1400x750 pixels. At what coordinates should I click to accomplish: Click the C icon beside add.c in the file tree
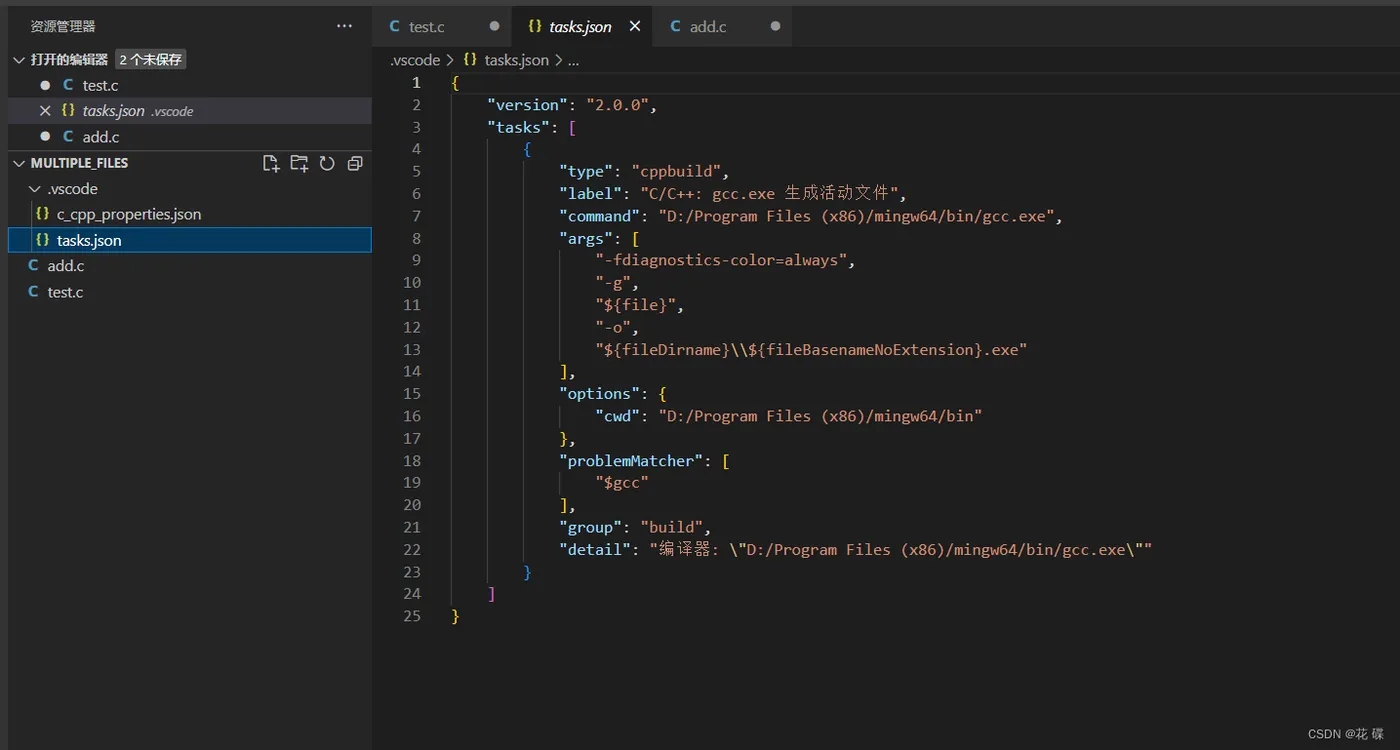[x=33, y=266]
